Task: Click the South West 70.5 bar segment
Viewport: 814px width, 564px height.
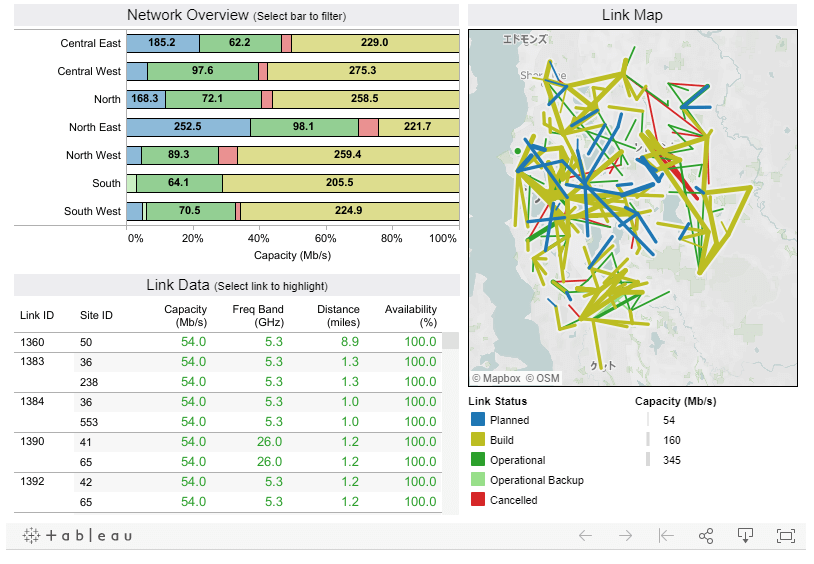Action: [191, 211]
